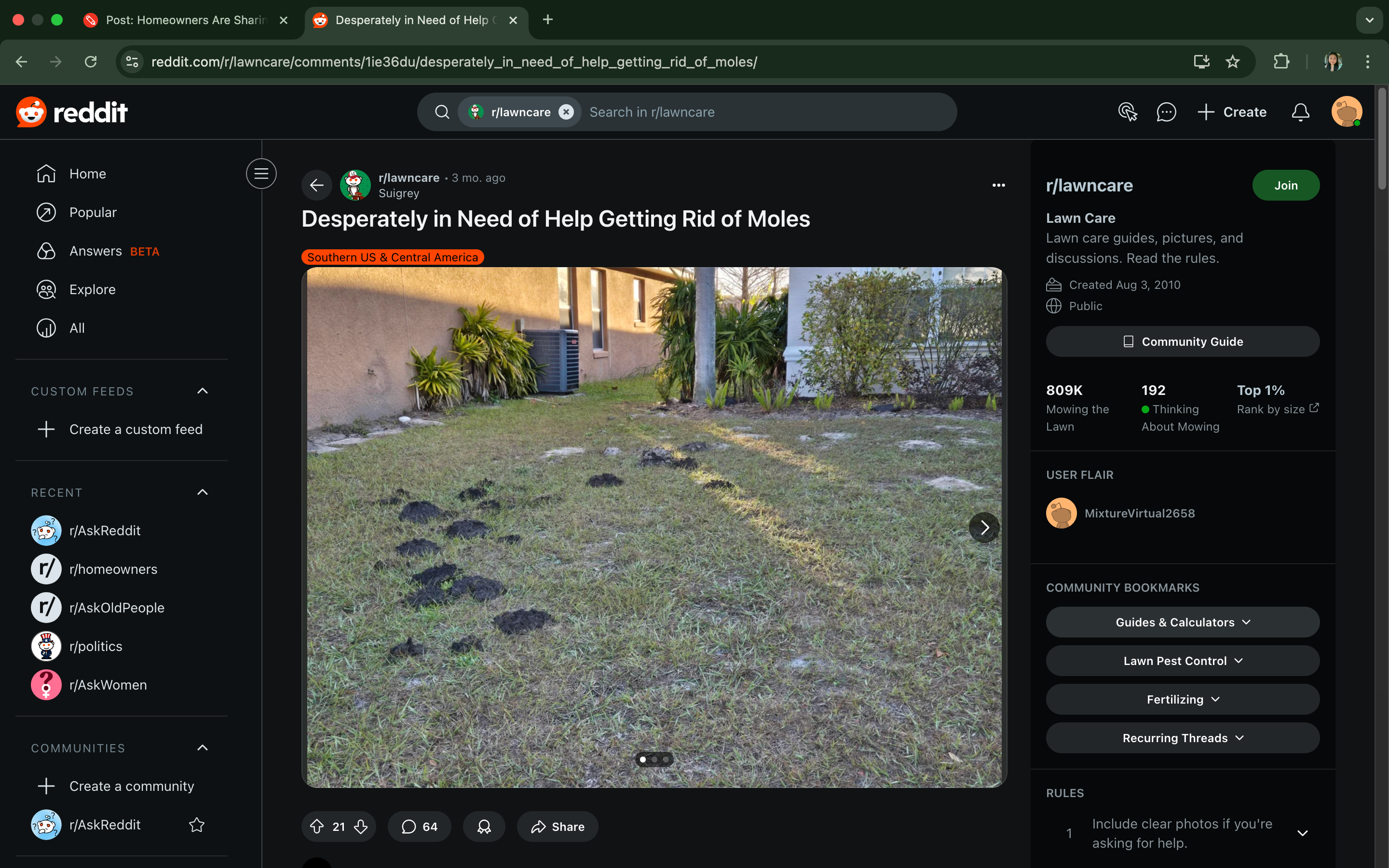Expand rule one about clear photos
The image size is (1389, 868).
pos(1304,833)
